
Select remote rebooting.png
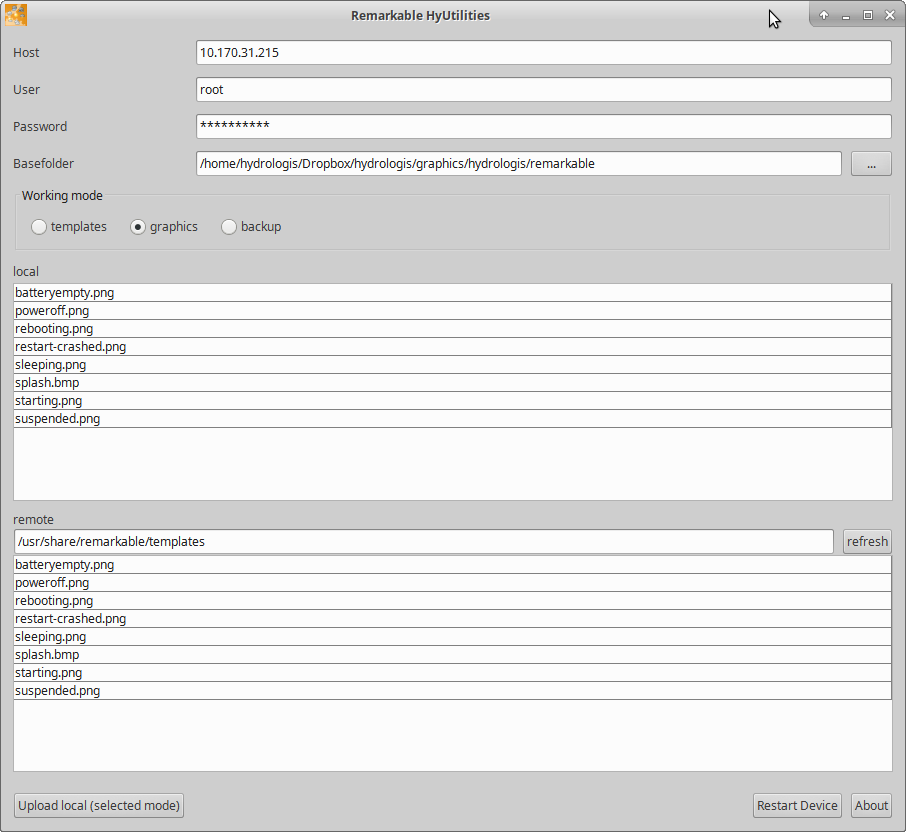coord(452,600)
